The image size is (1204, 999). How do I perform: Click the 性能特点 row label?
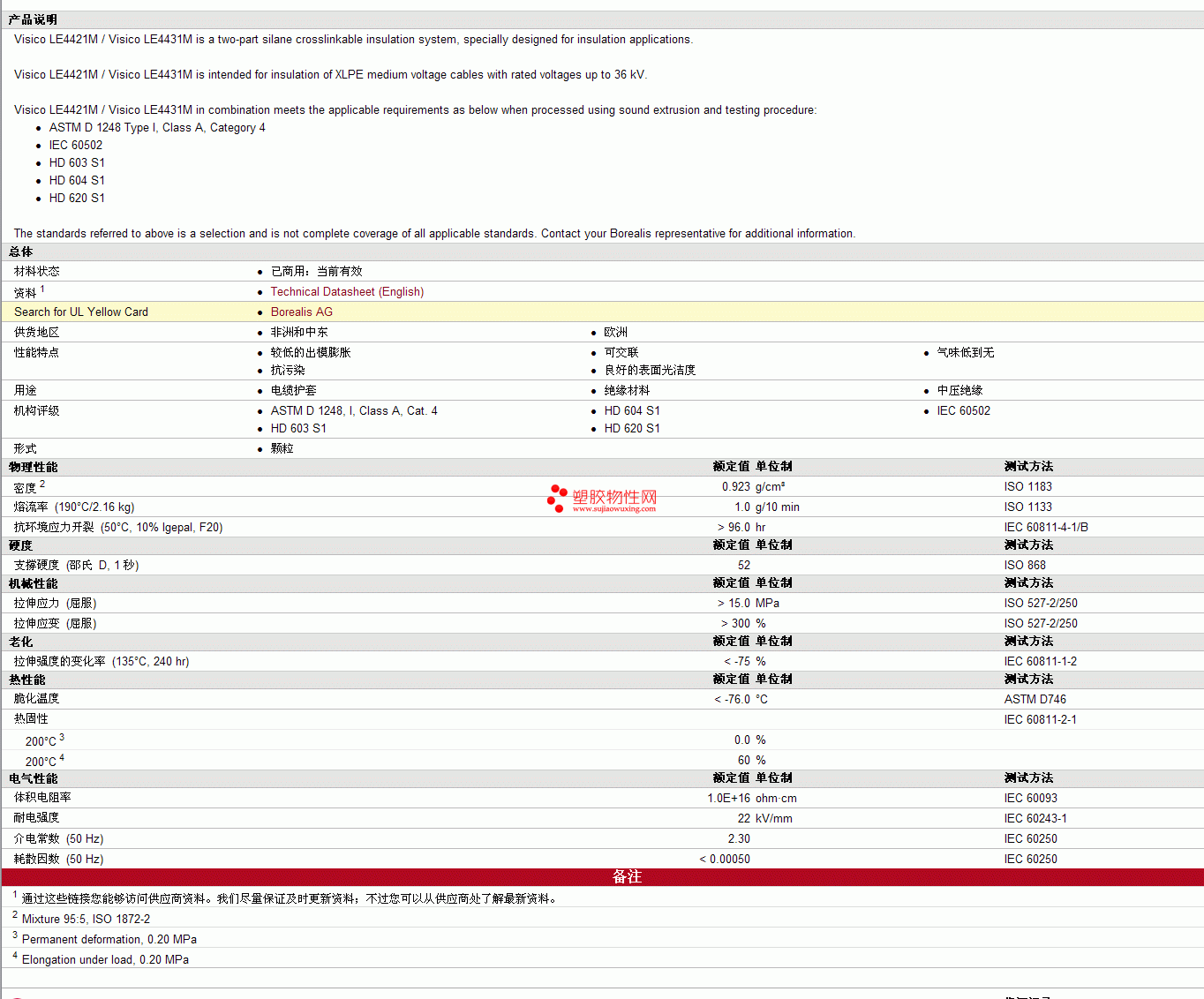[x=37, y=353]
